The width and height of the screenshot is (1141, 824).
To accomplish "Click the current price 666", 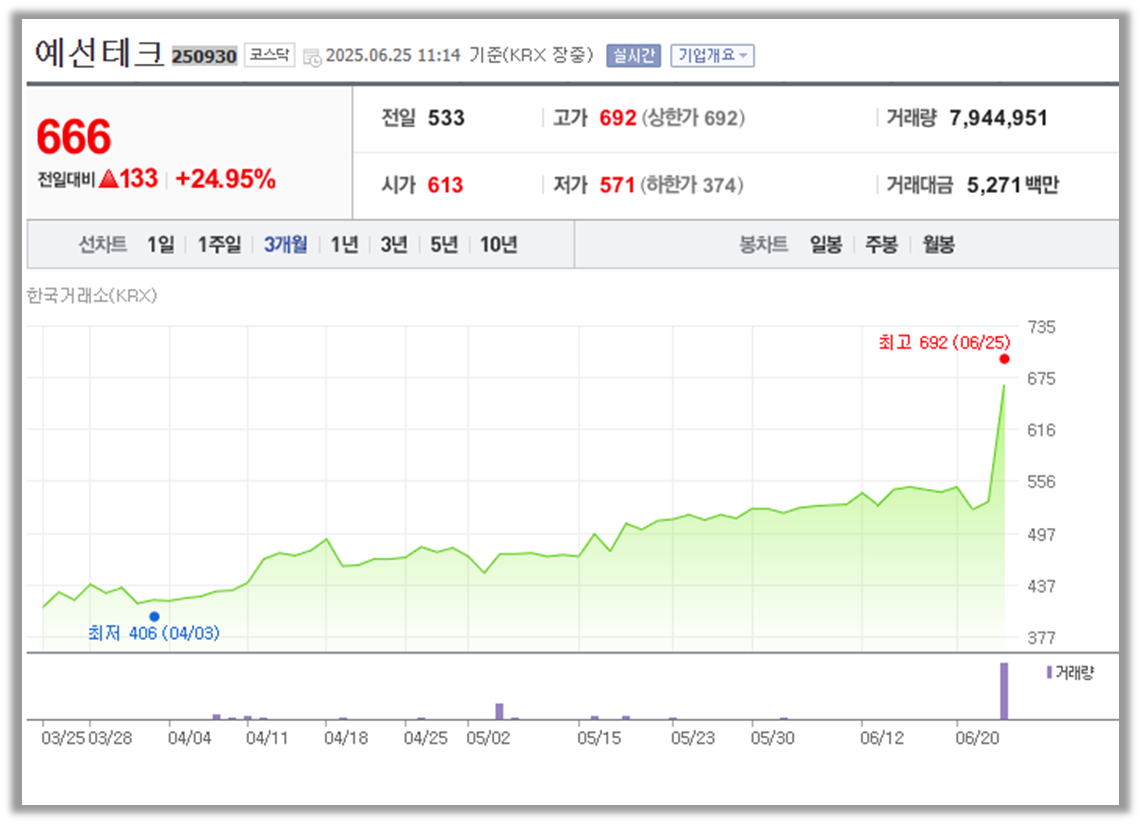I will (x=73, y=137).
